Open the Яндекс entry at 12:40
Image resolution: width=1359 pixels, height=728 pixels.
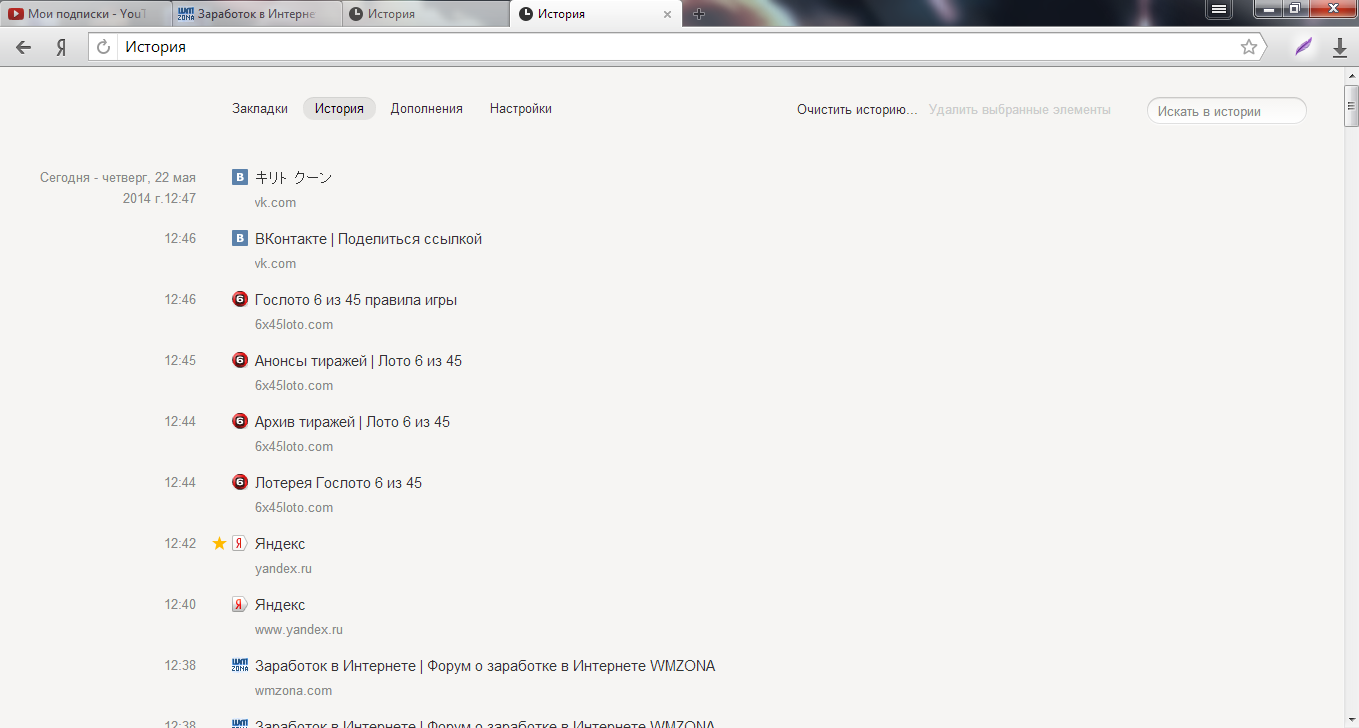pos(280,605)
